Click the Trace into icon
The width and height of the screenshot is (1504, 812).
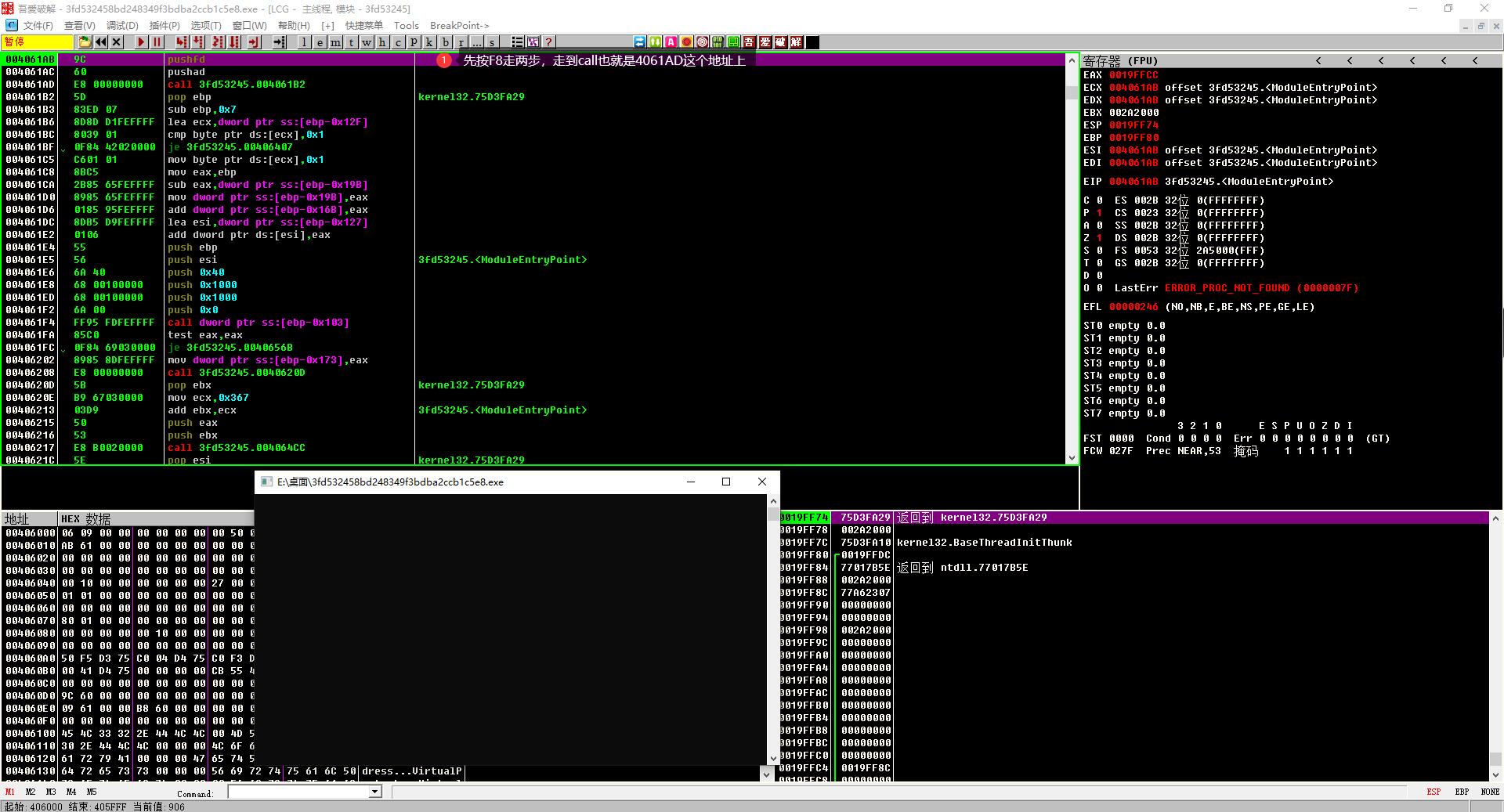[x=218, y=42]
